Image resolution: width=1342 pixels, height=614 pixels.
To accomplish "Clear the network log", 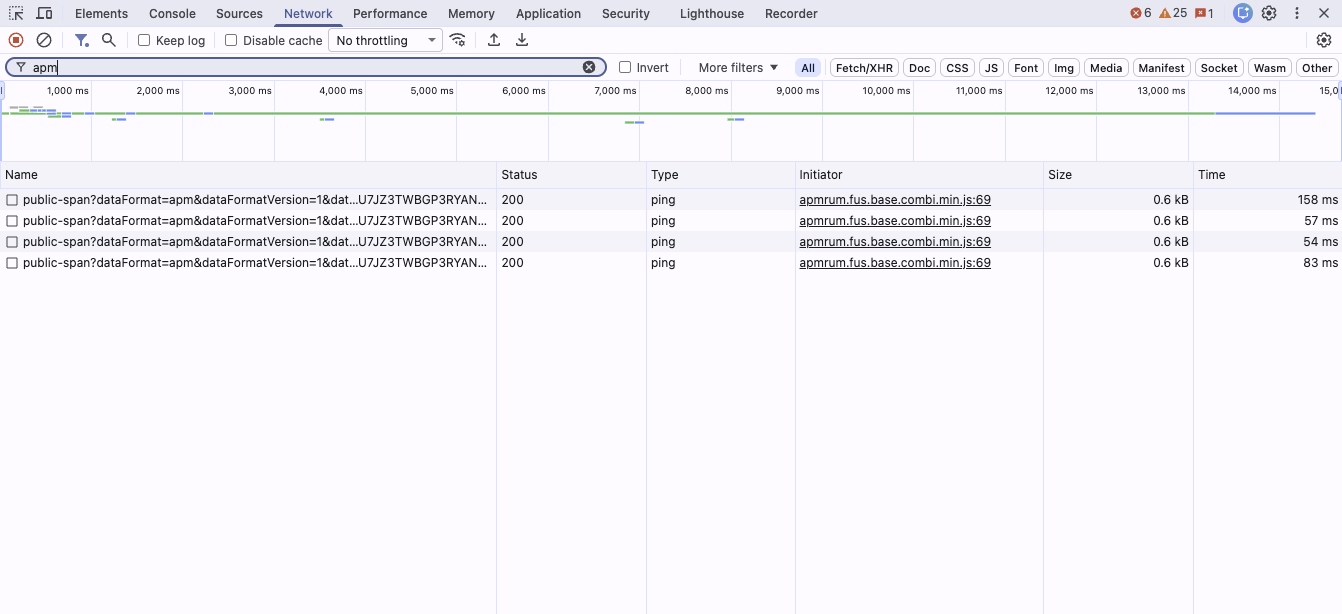I will pos(44,40).
